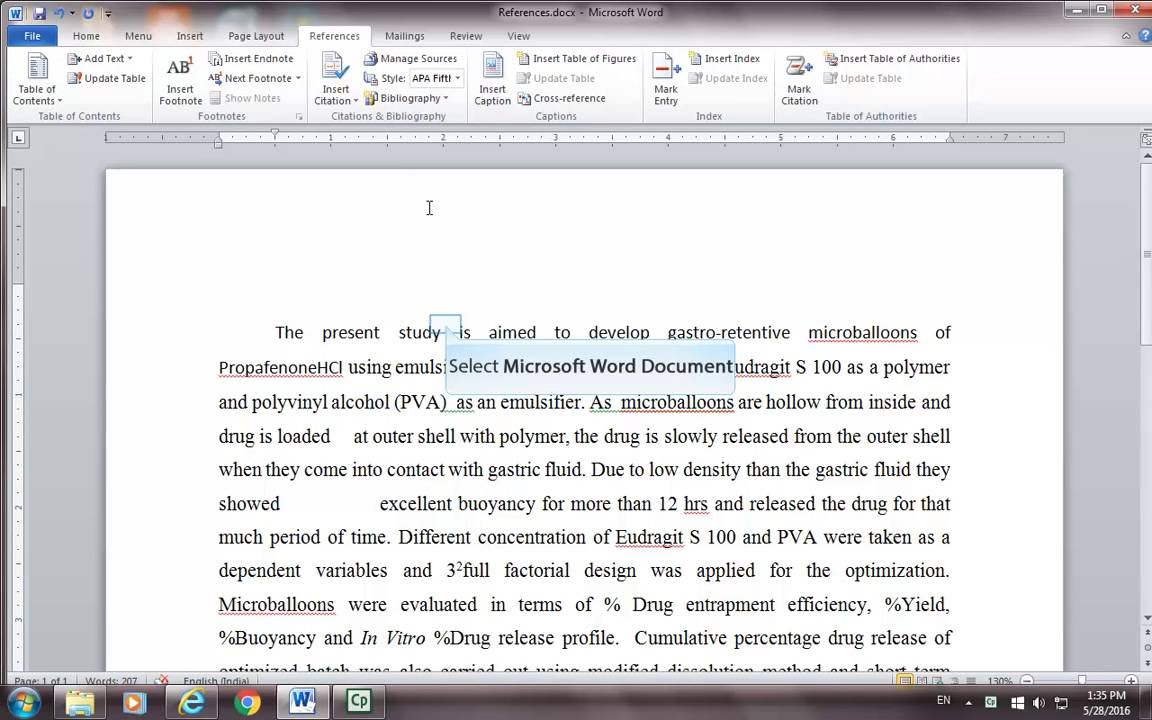Switch to the Mailings tab
Screen dimensions: 1152x720
coord(405,36)
